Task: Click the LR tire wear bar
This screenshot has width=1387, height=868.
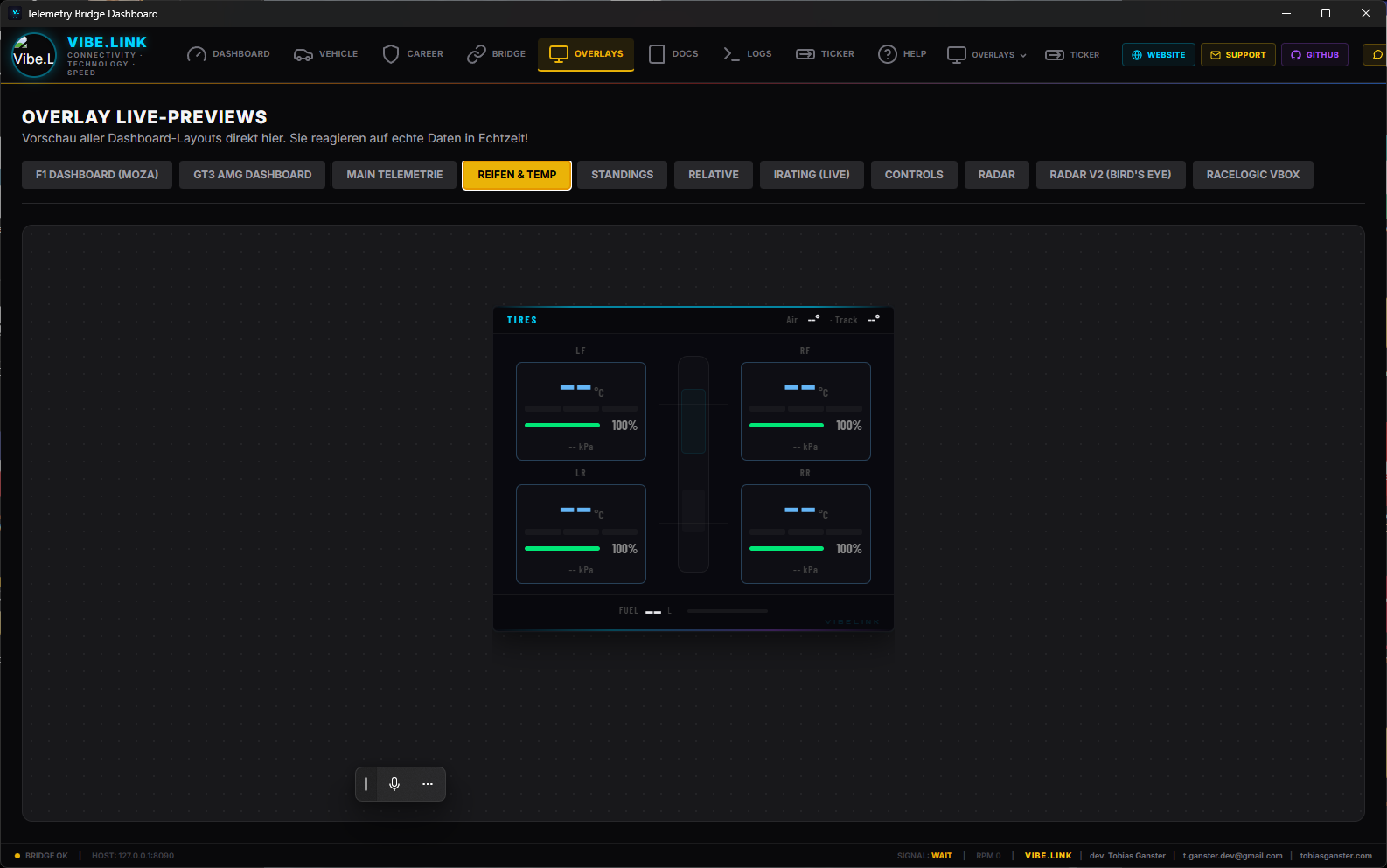Action: [x=562, y=548]
